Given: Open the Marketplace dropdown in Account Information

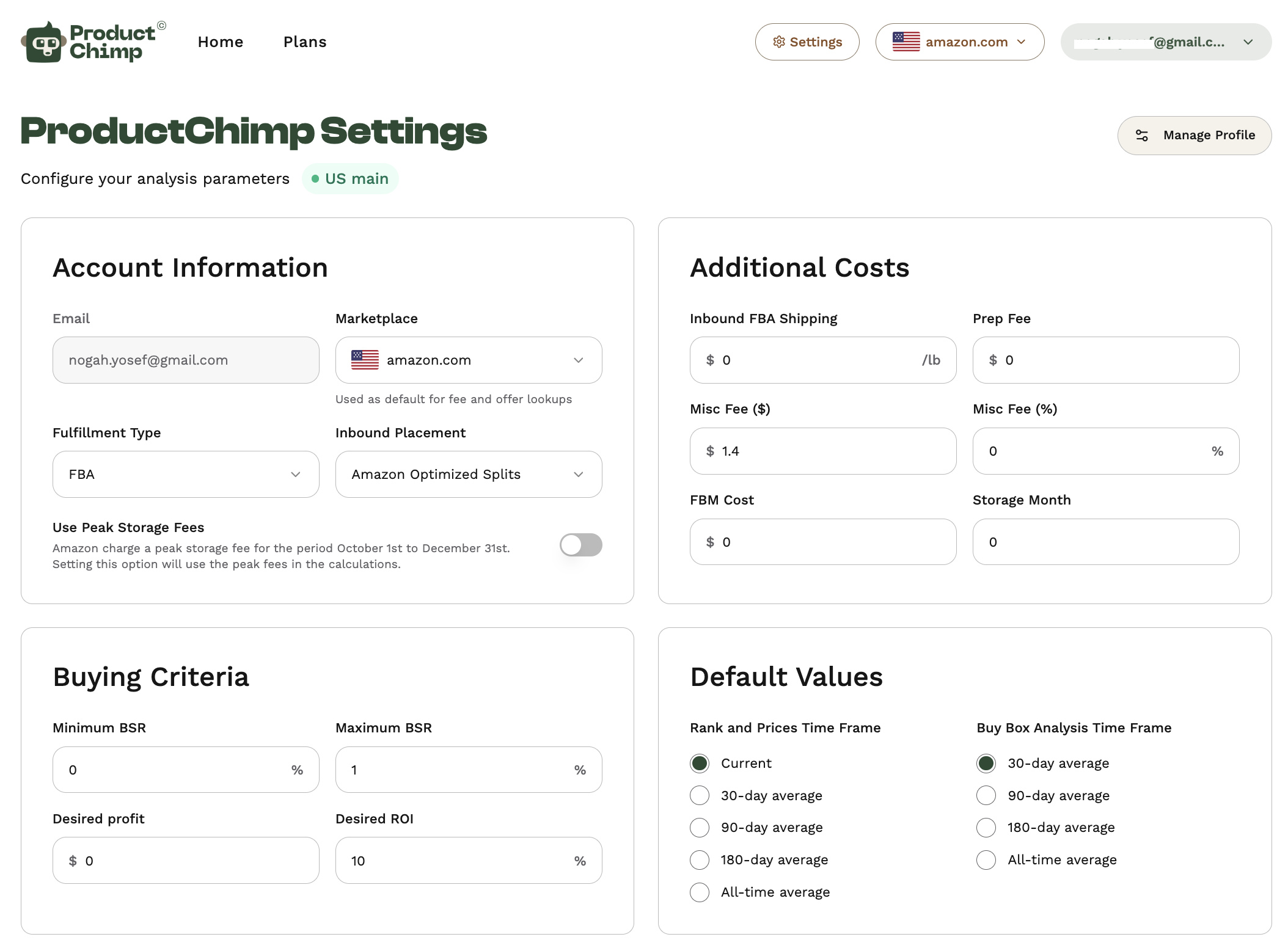Looking at the screenshot, I should [x=469, y=360].
